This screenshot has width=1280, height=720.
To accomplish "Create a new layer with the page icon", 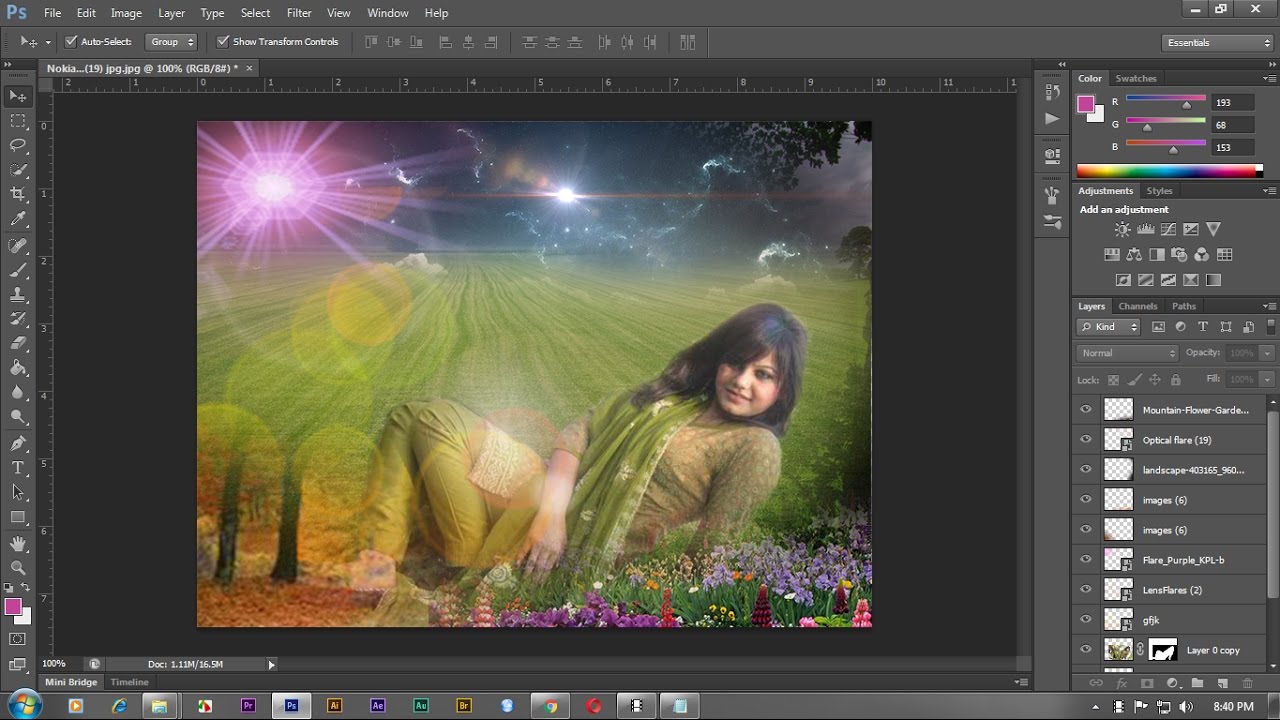I will tap(1222, 683).
